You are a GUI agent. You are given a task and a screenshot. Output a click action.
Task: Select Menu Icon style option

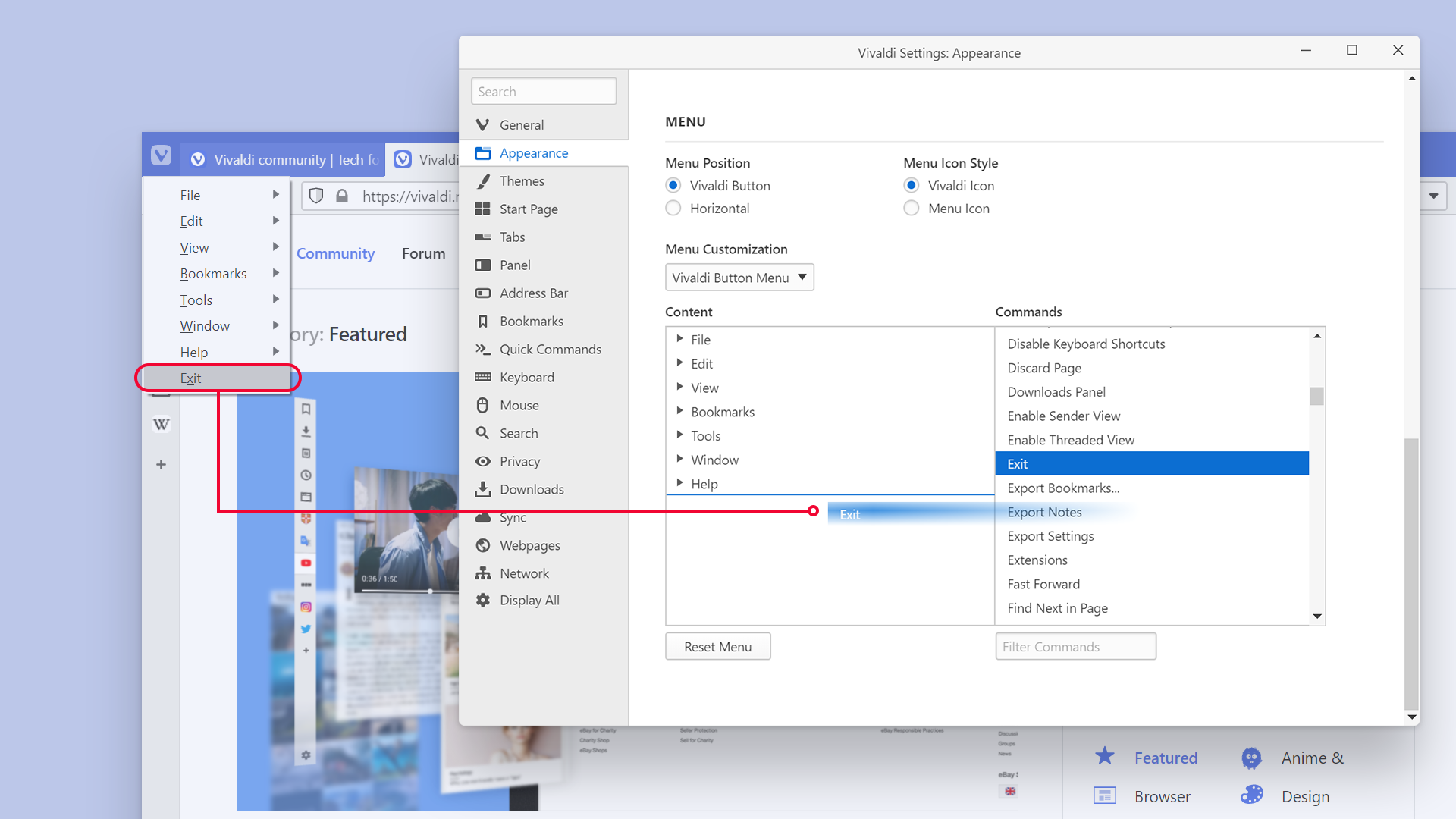click(x=912, y=208)
